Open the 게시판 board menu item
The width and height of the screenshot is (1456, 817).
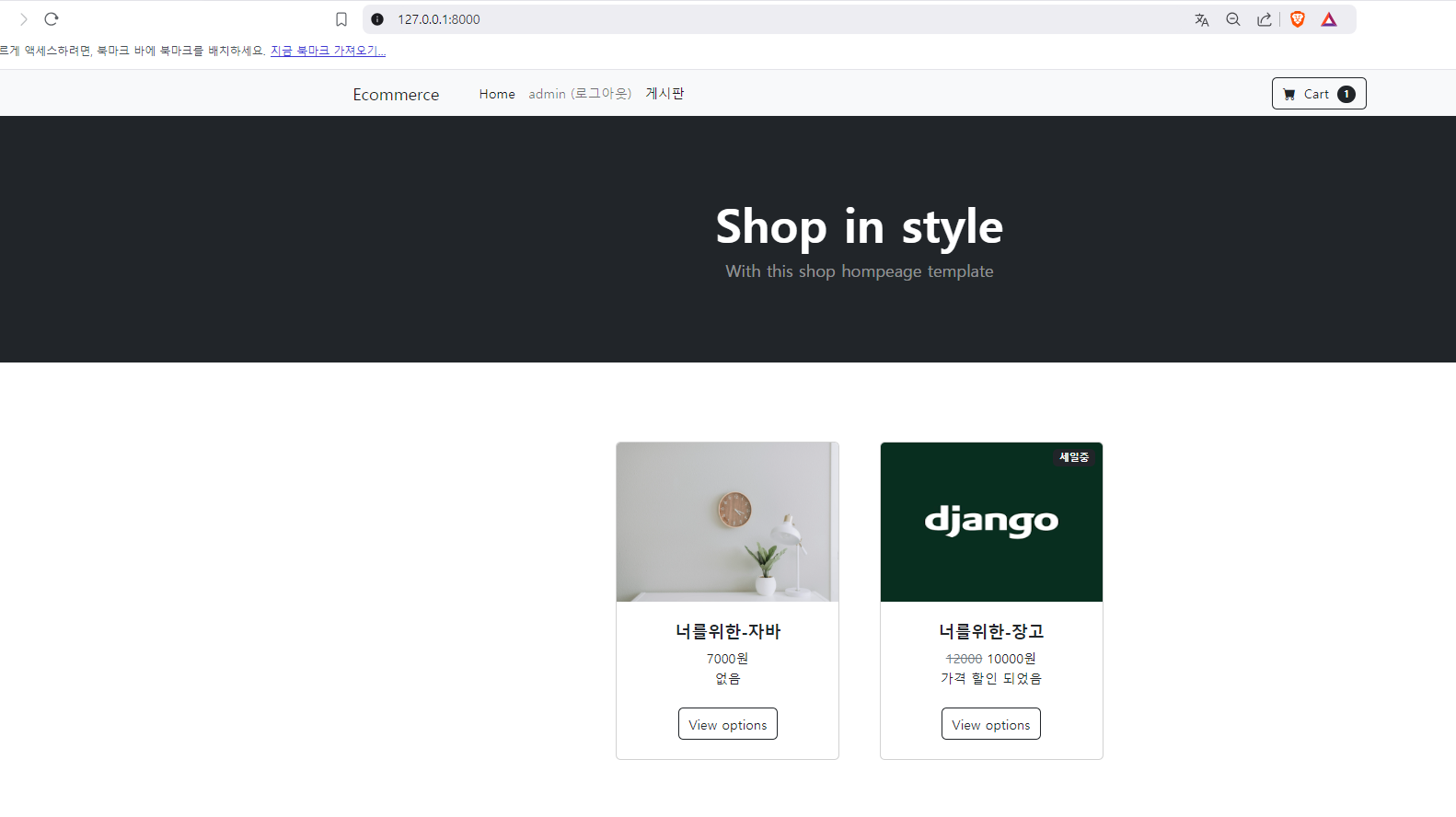point(664,94)
